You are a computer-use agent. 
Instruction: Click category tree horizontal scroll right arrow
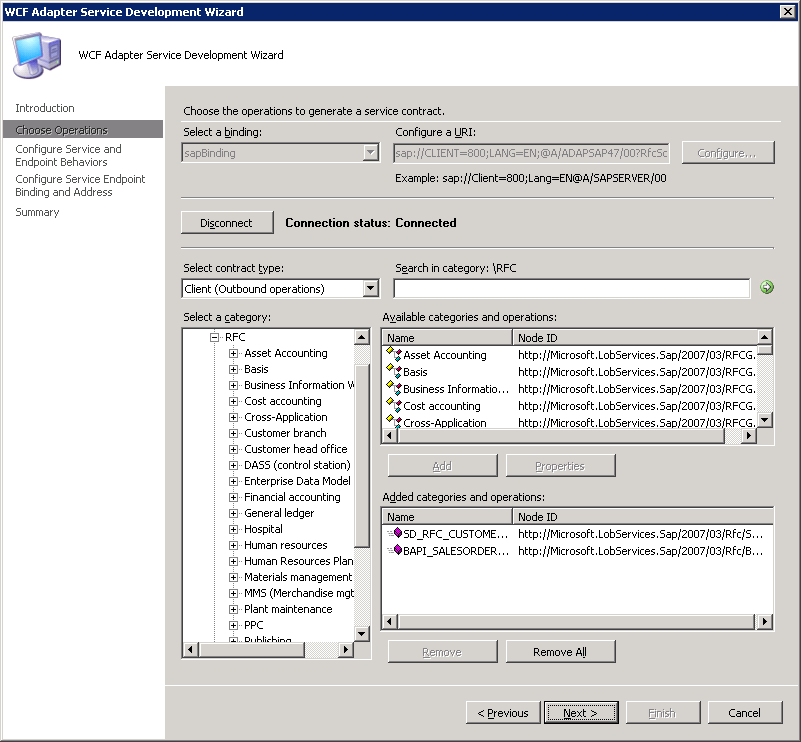[x=346, y=650]
